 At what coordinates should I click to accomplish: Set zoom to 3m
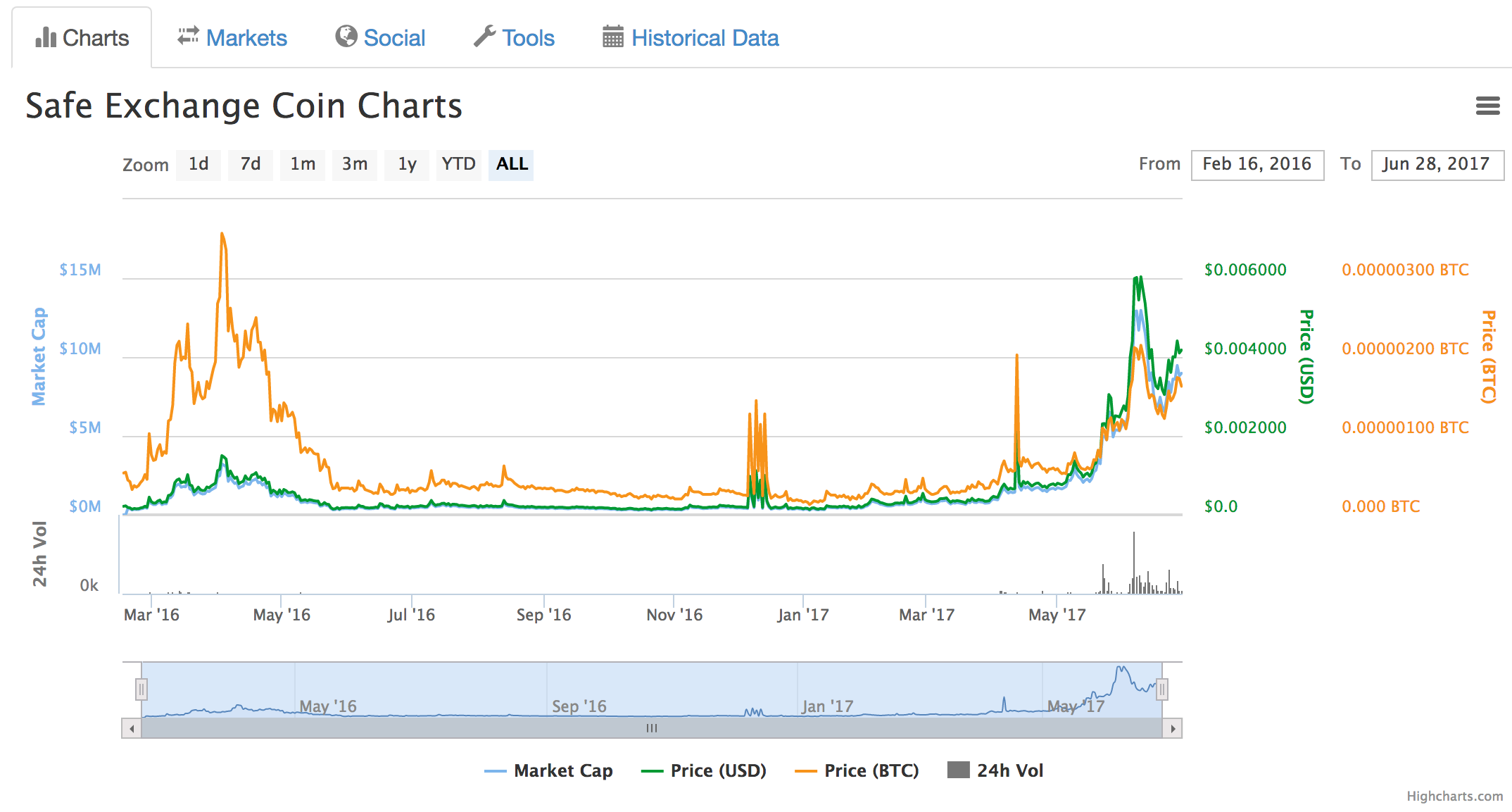pos(355,165)
